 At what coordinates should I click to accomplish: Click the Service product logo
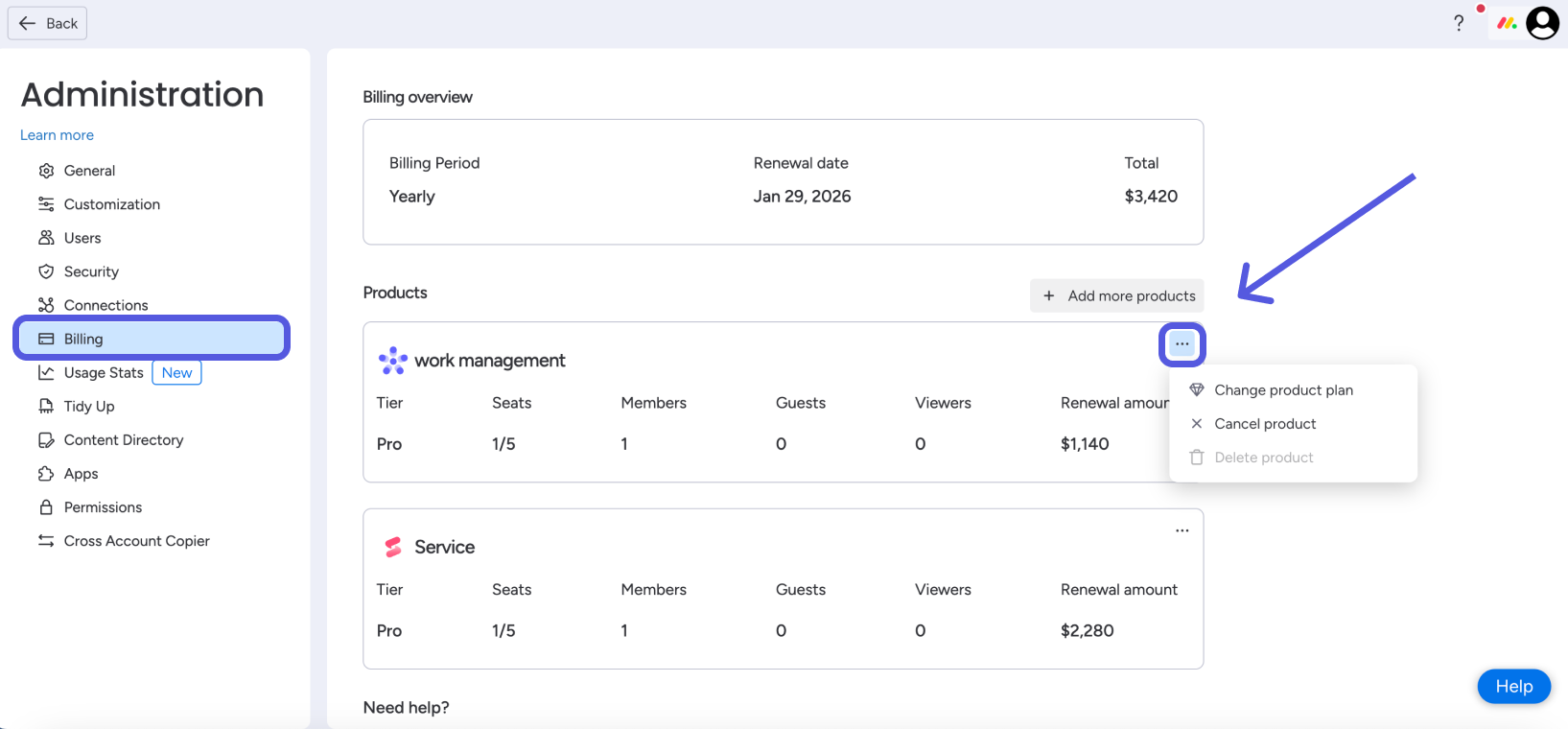tap(393, 547)
